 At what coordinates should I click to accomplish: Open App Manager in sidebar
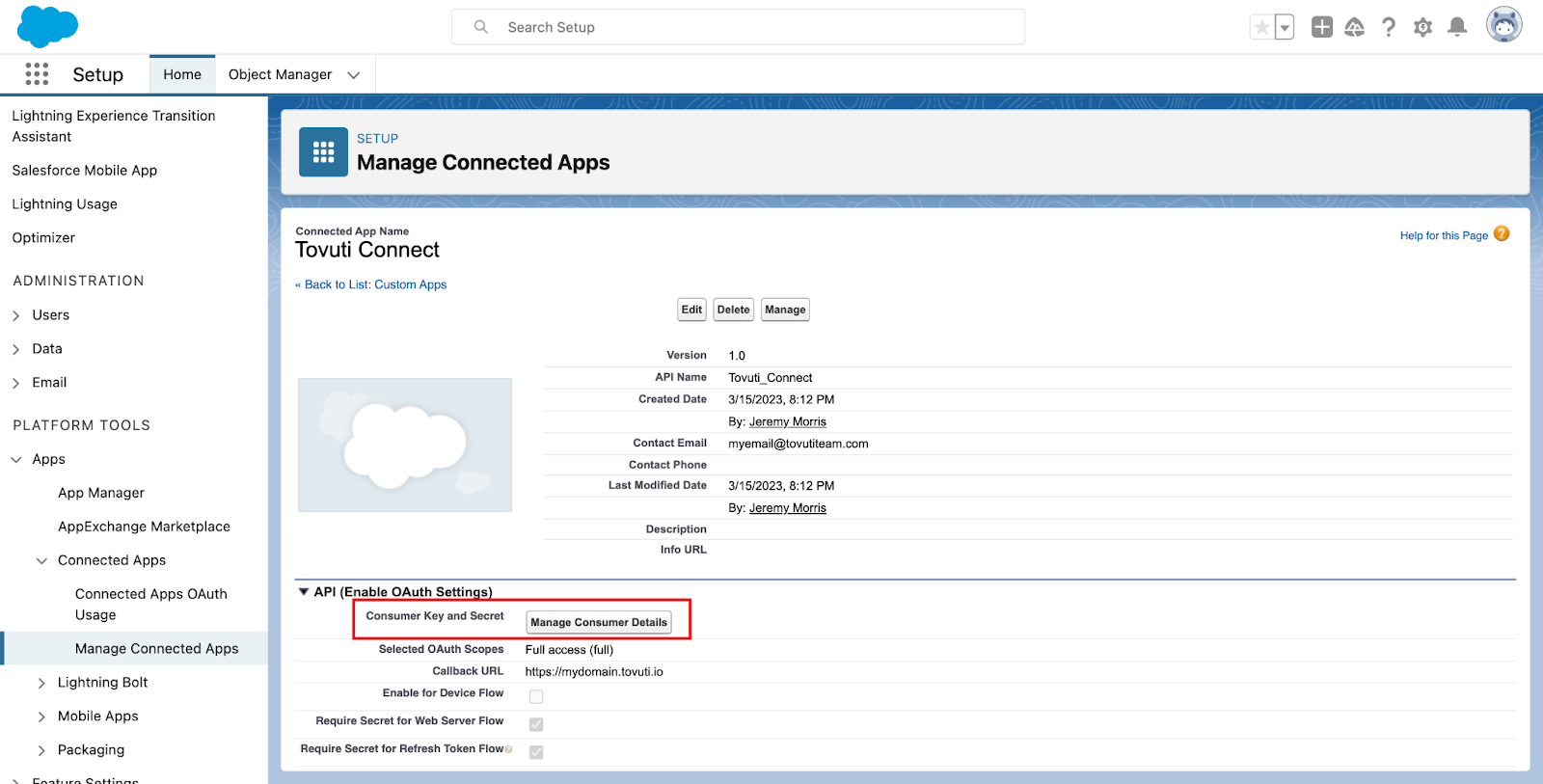tap(101, 493)
